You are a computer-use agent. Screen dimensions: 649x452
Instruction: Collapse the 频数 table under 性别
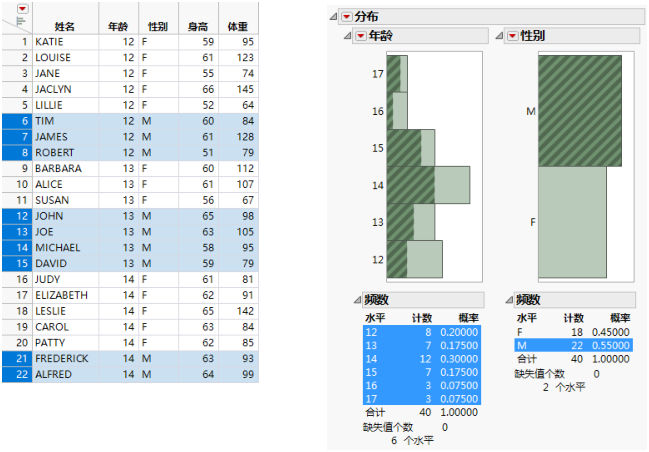(x=509, y=300)
